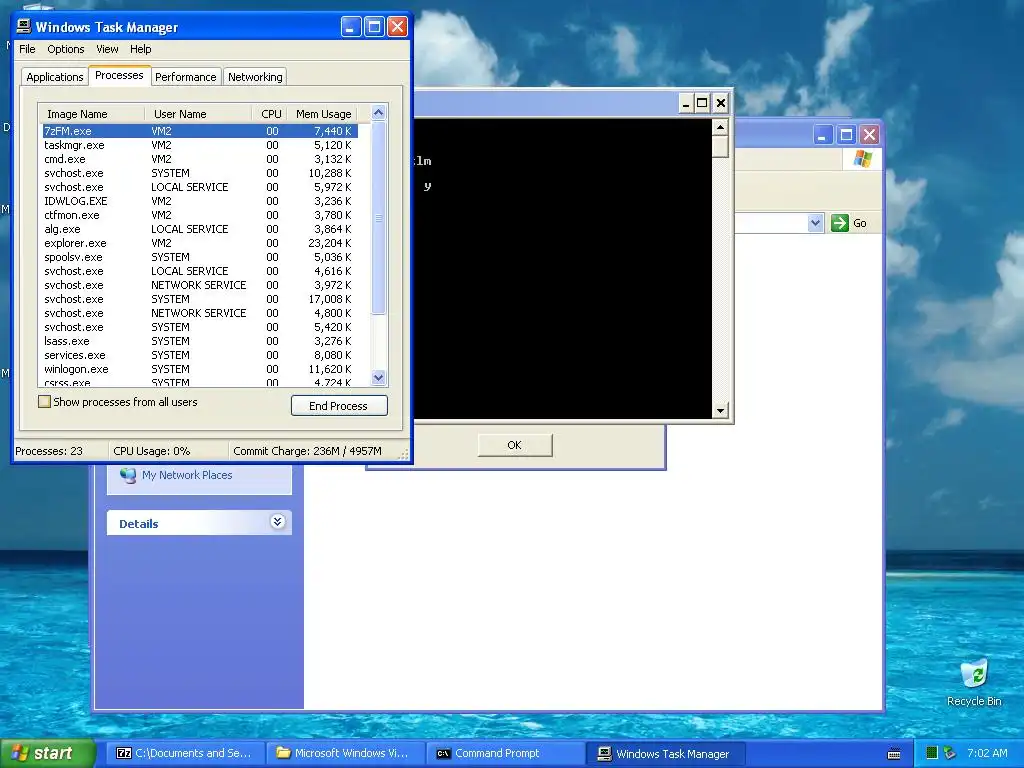Sort processes by User Name column
The height and width of the screenshot is (768, 1024).
click(198, 114)
